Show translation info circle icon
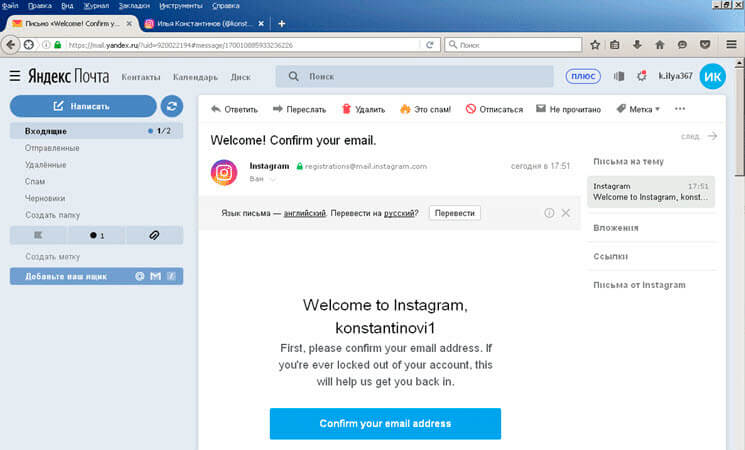 pyautogui.click(x=549, y=213)
